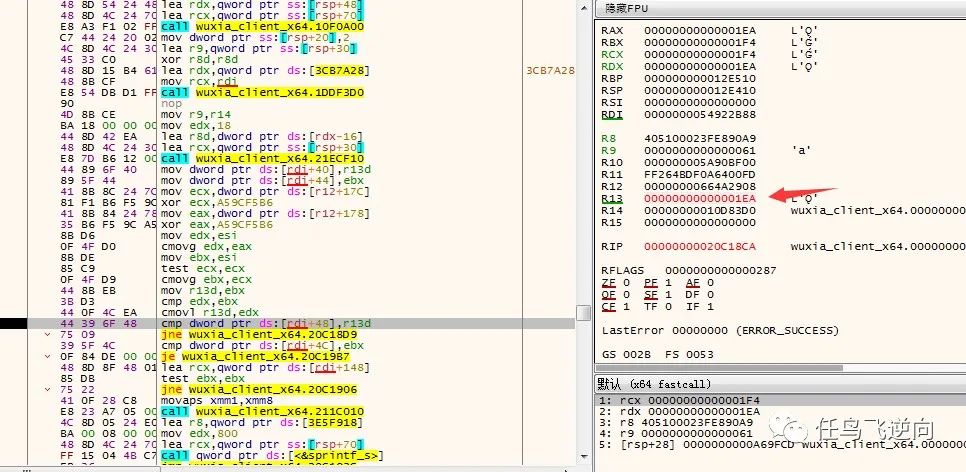Click the black RIP marker in the disassembly gutter
This screenshot has height=472, width=966.
[13, 323]
